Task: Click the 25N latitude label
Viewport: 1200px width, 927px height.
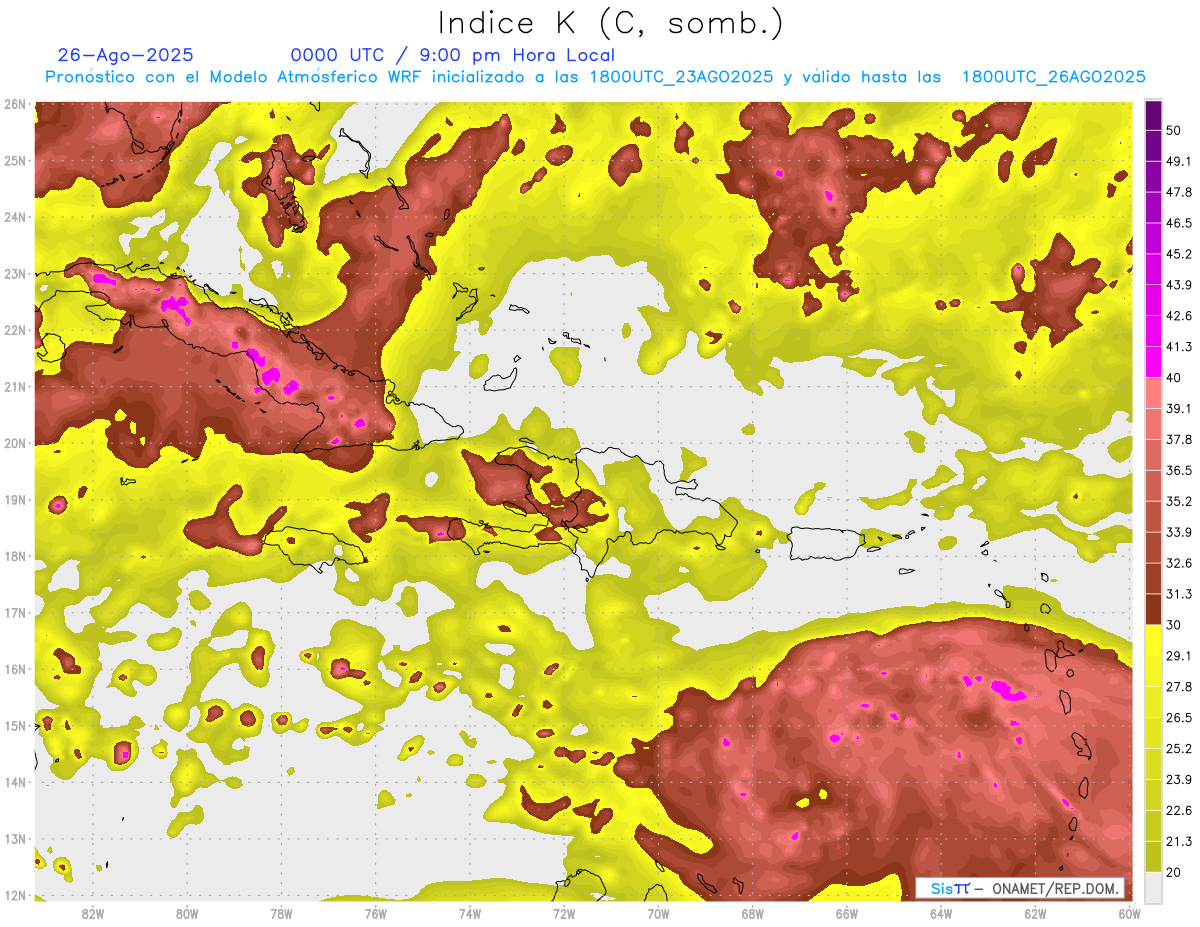Action: point(14,161)
